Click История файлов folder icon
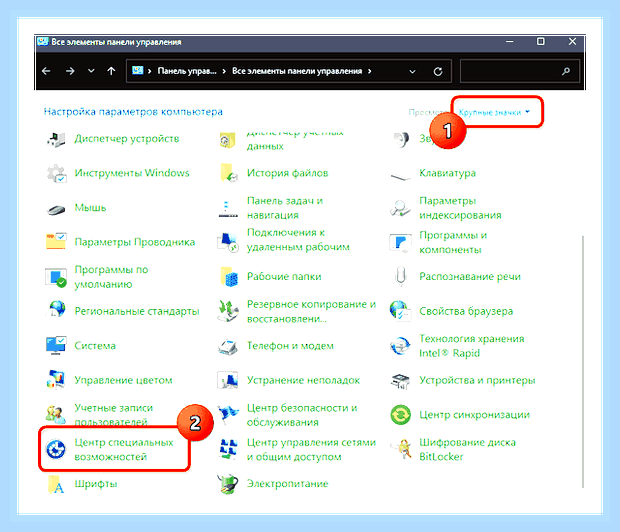This screenshot has height=532, width=620. pyautogui.click(x=228, y=173)
